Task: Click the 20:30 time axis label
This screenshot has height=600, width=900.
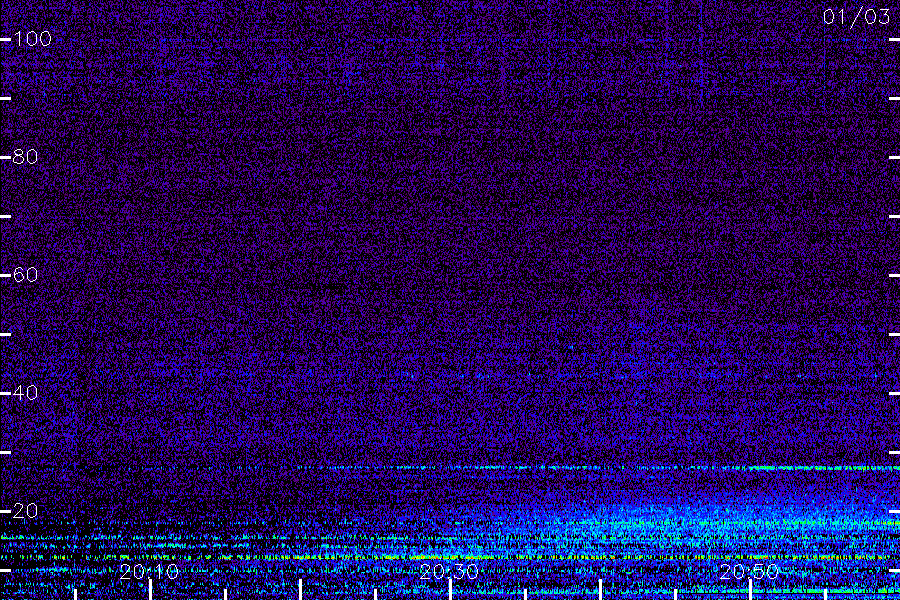Action: [x=449, y=571]
